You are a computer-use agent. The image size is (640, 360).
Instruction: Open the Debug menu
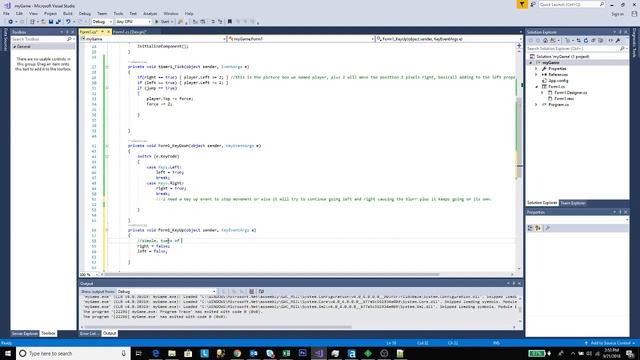[x=84, y=13]
